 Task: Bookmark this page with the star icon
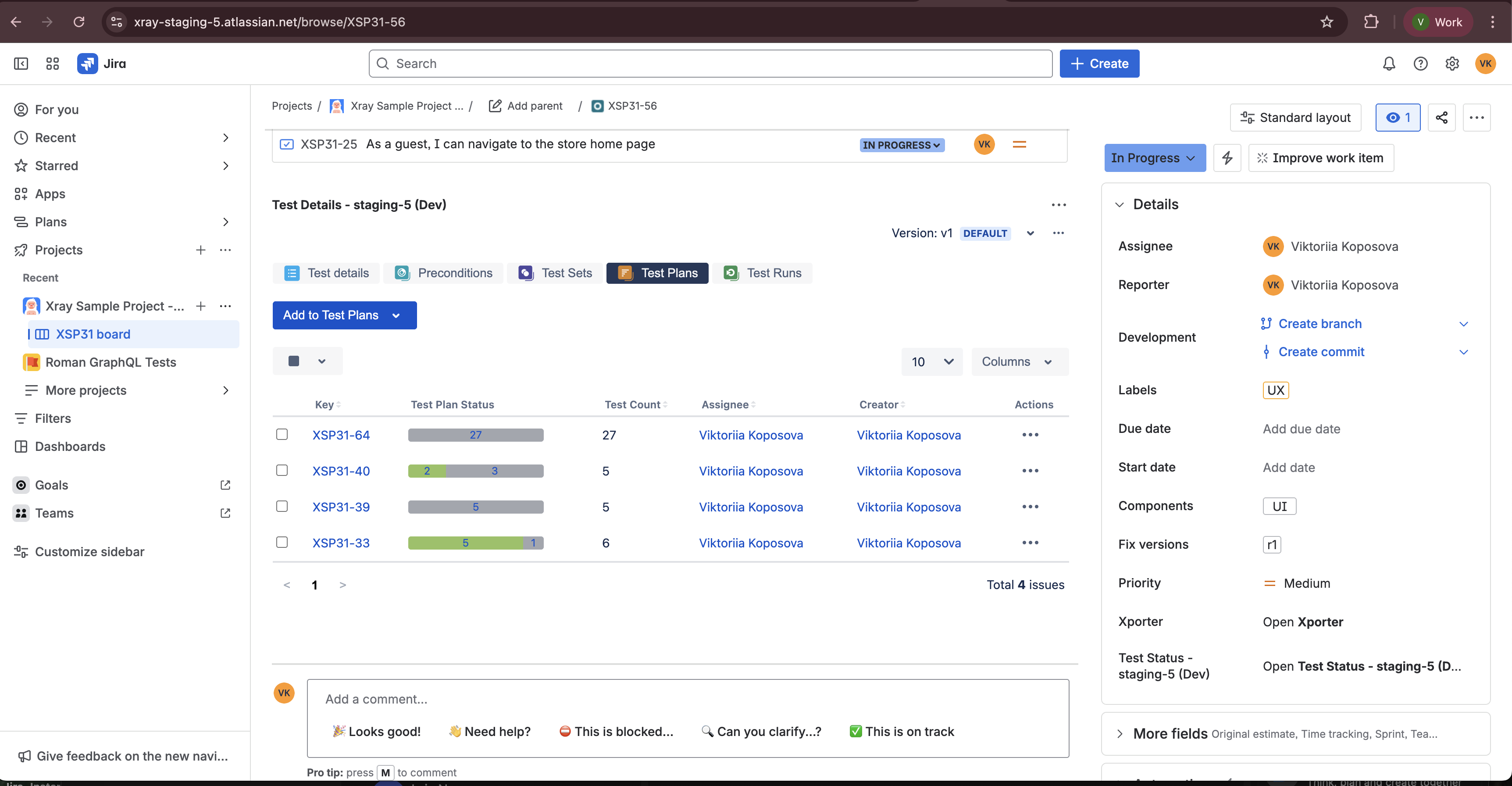point(1327,22)
